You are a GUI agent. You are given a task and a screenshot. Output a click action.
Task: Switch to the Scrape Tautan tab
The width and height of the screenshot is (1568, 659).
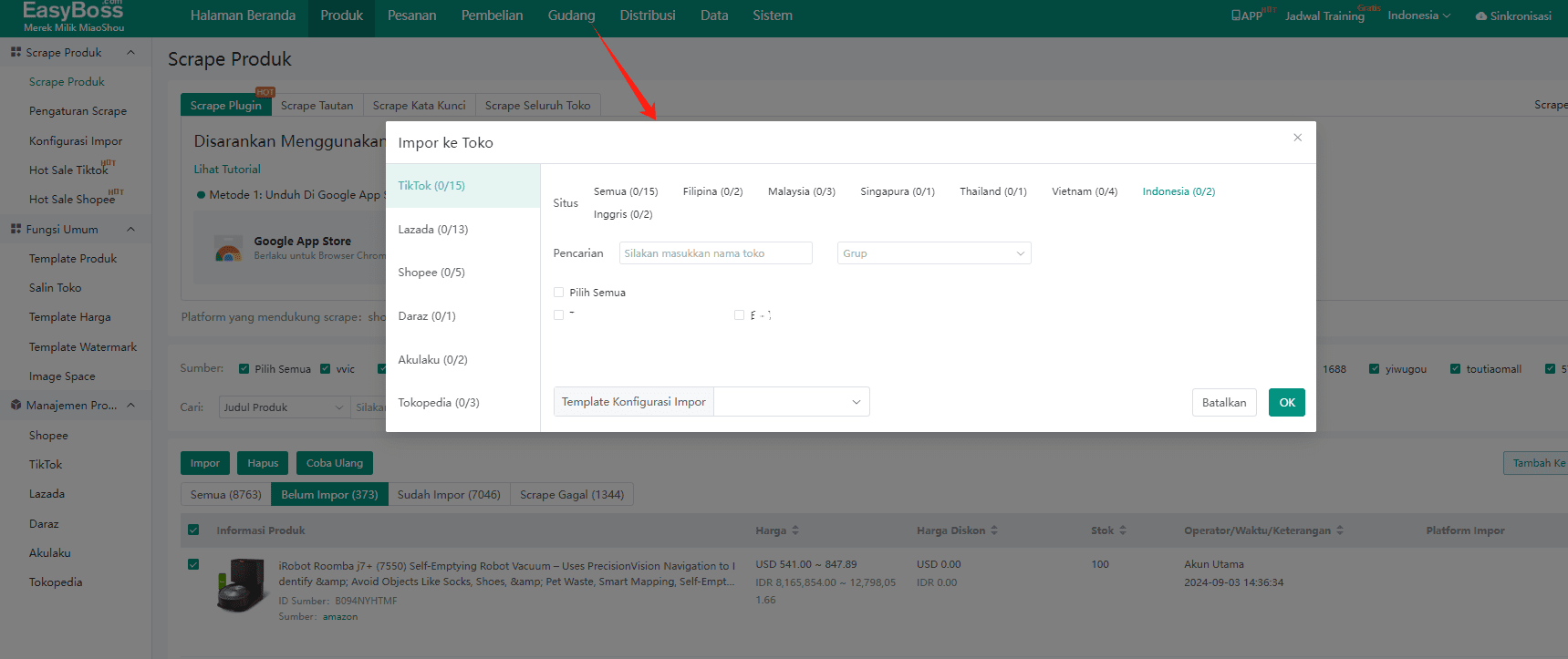317,106
